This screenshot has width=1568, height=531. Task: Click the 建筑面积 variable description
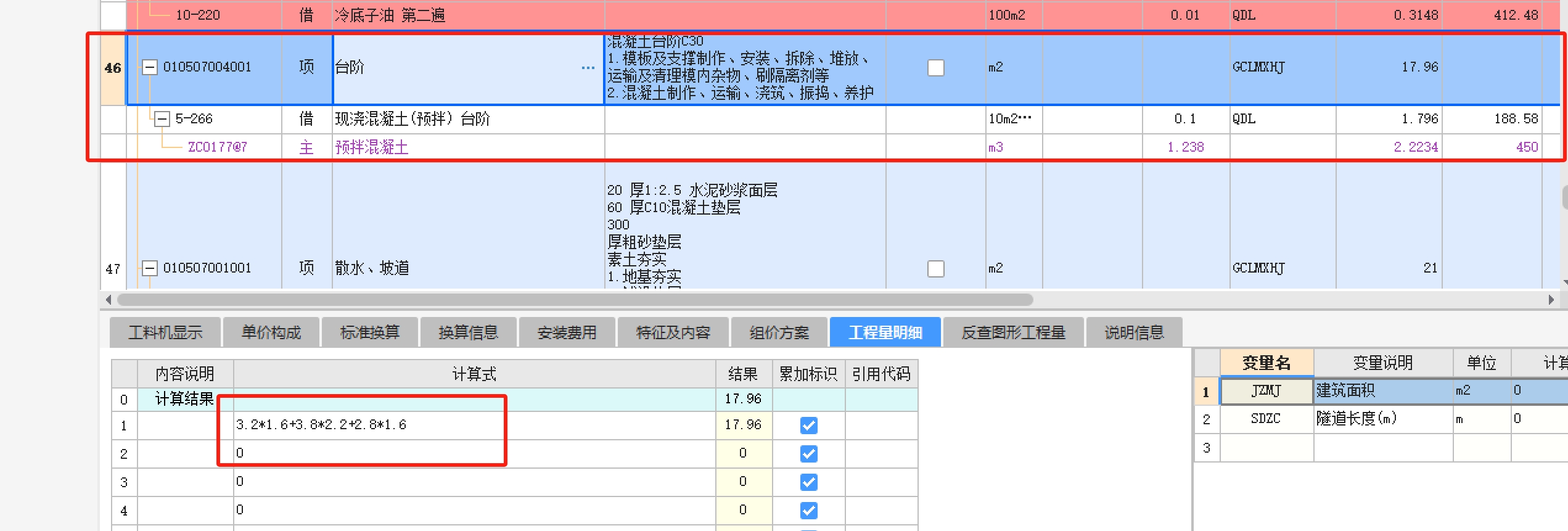[x=1383, y=390]
